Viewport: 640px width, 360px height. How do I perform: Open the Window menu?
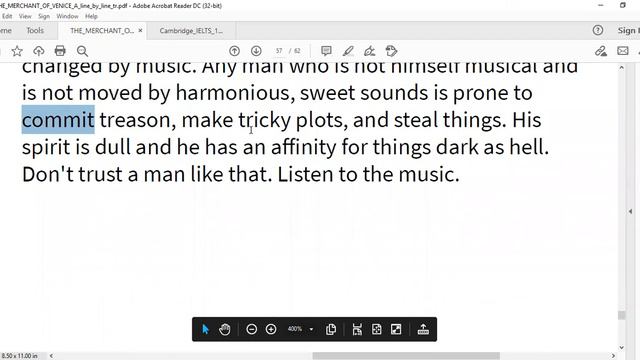[x=67, y=16]
